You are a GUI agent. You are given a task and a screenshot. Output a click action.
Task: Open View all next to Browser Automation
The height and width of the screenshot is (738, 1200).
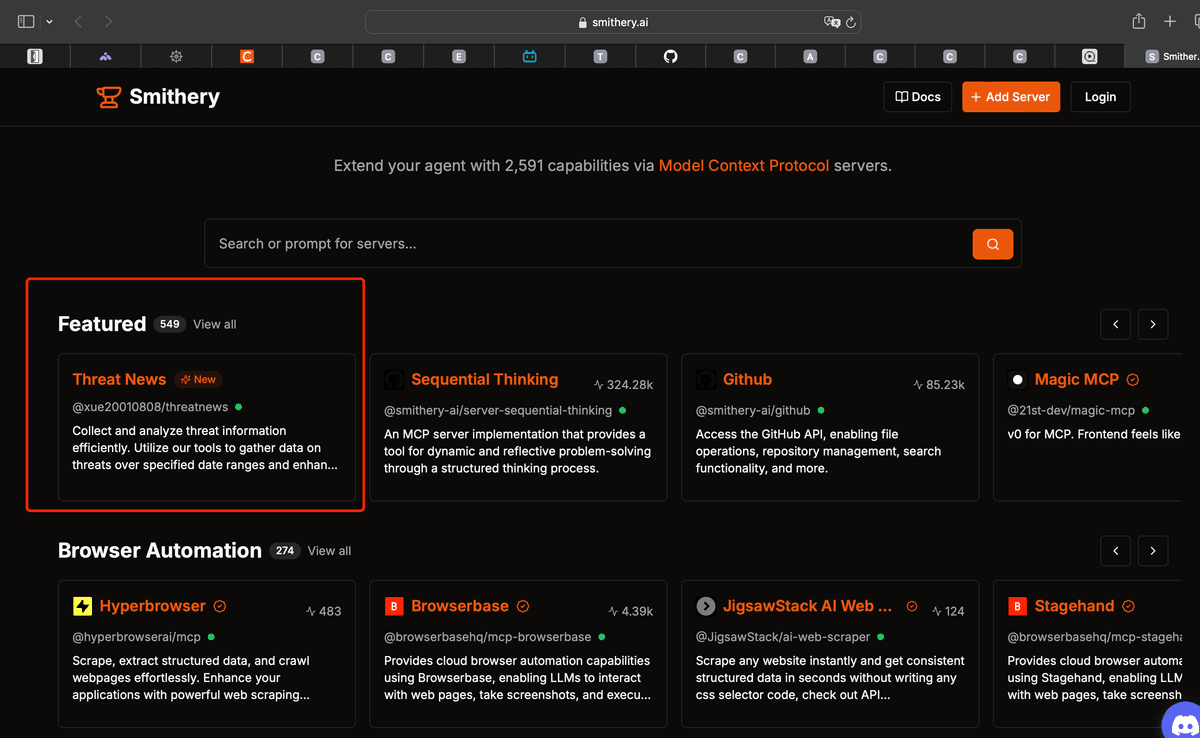pyautogui.click(x=329, y=551)
